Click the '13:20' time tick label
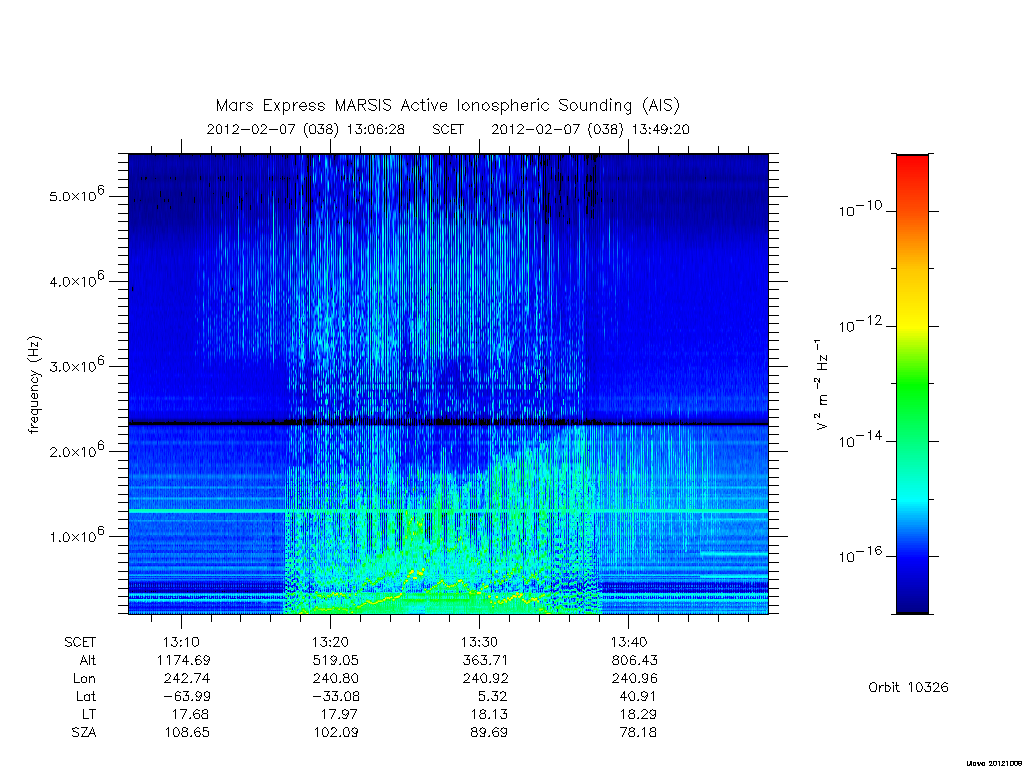 pyautogui.click(x=330, y=643)
